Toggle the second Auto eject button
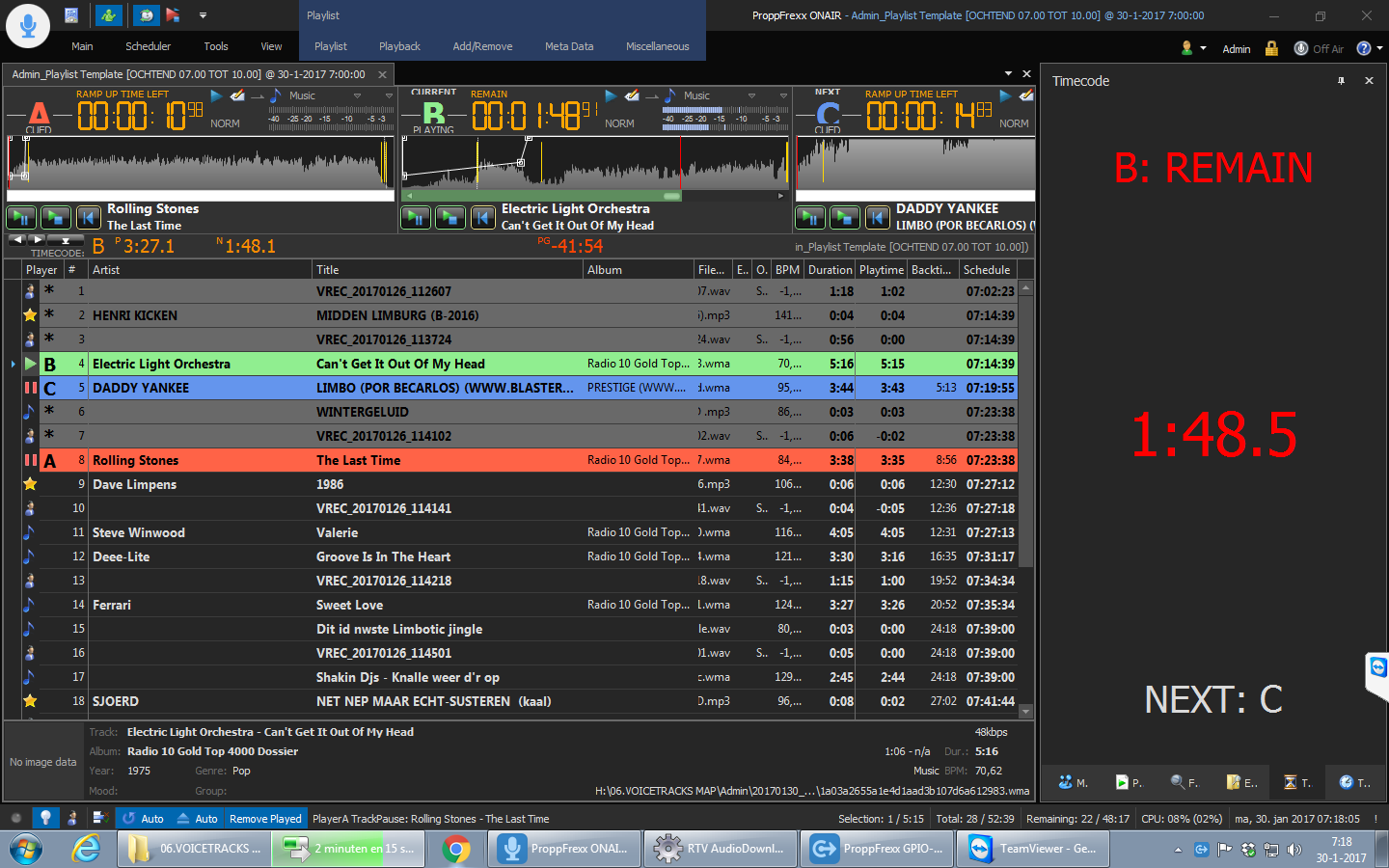The height and width of the screenshot is (868, 1389). click(x=197, y=819)
